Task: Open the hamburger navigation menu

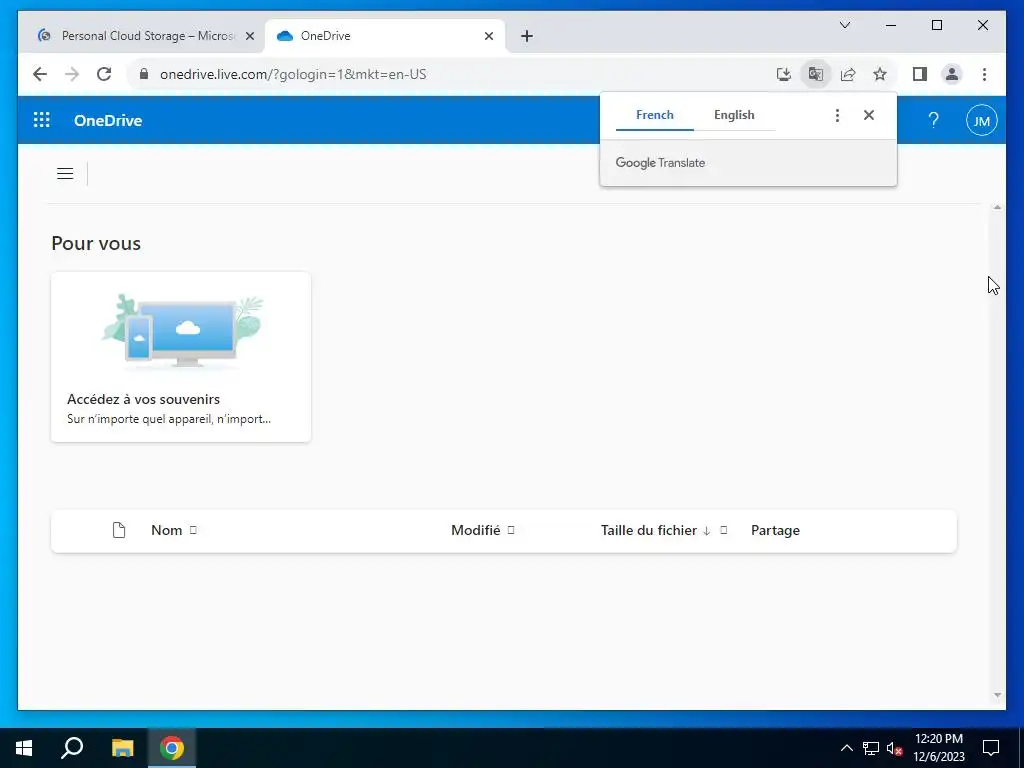Action: [x=65, y=174]
